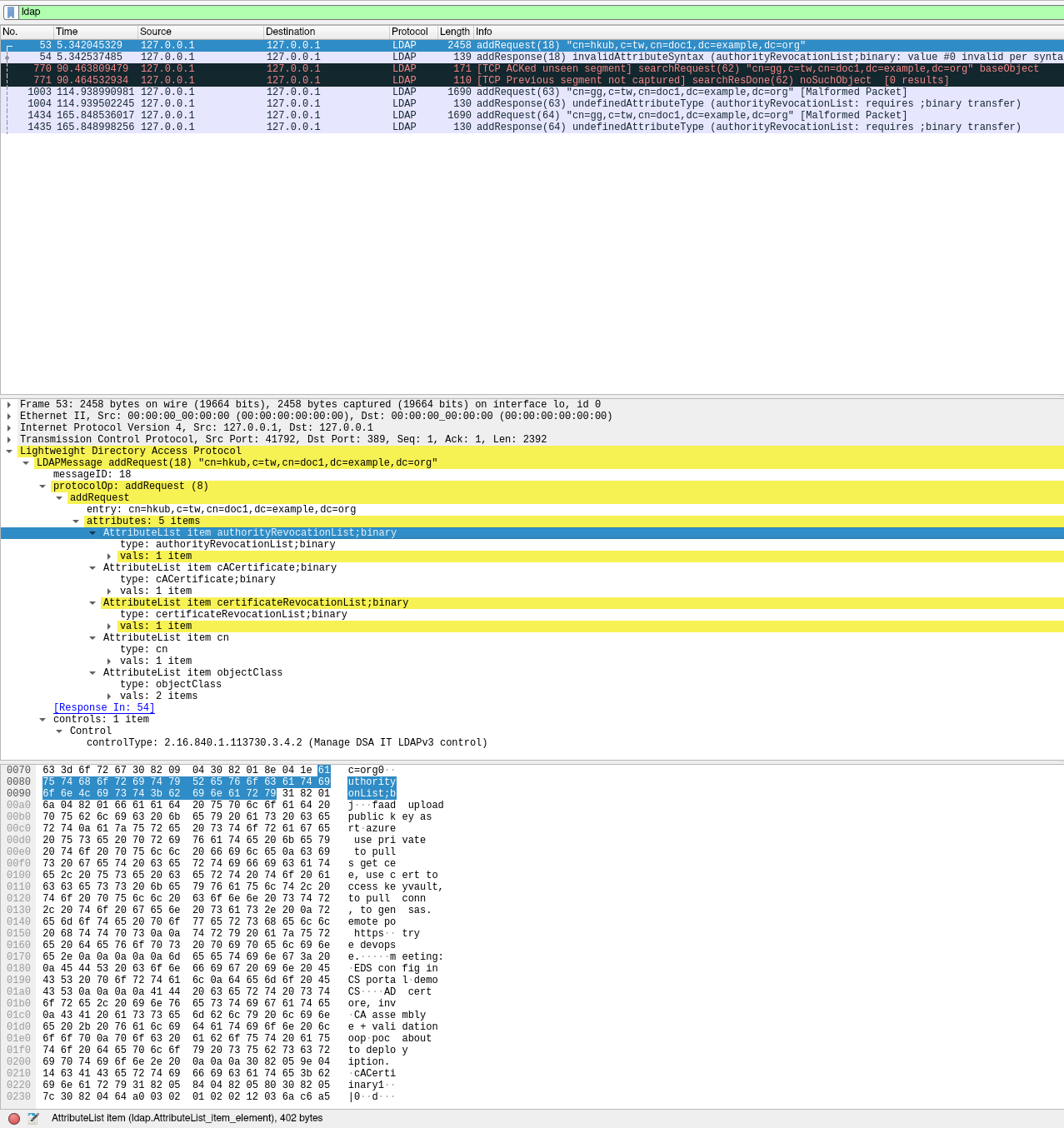Expand vals: 2 items under objectClass
The width and height of the screenshot is (1064, 1128).
point(109,696)
